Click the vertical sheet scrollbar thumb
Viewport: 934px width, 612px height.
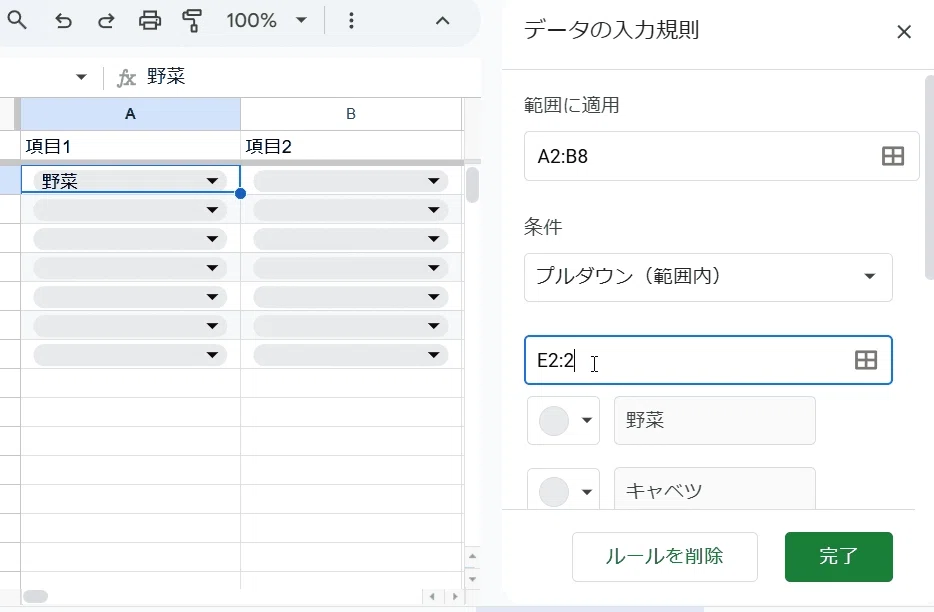(x=472, y=185)
